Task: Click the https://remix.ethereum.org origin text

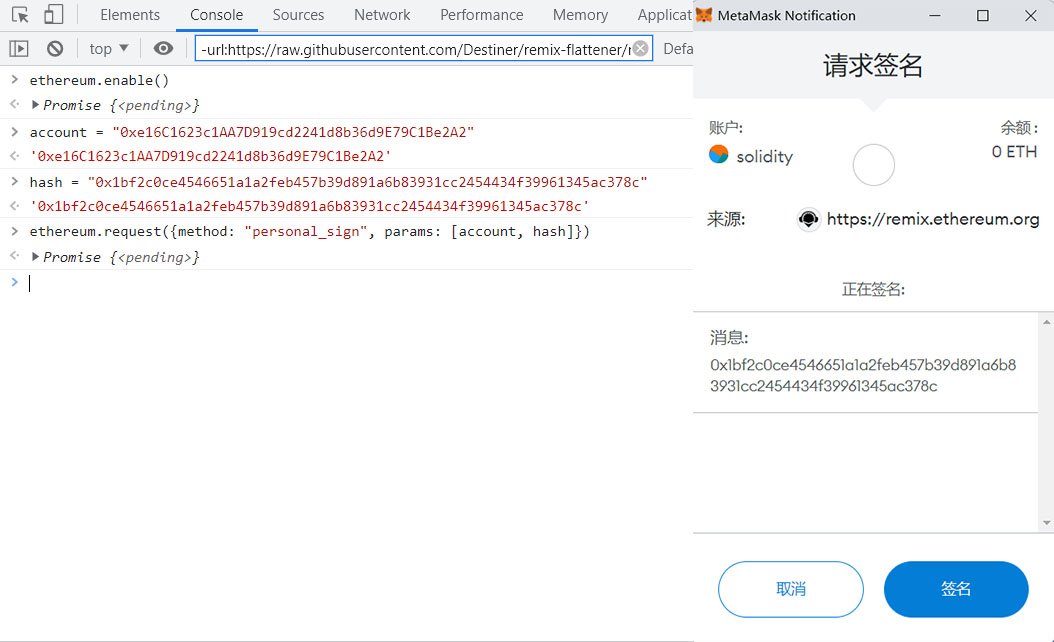Action: pyautogui.click(x=933, y=219)
